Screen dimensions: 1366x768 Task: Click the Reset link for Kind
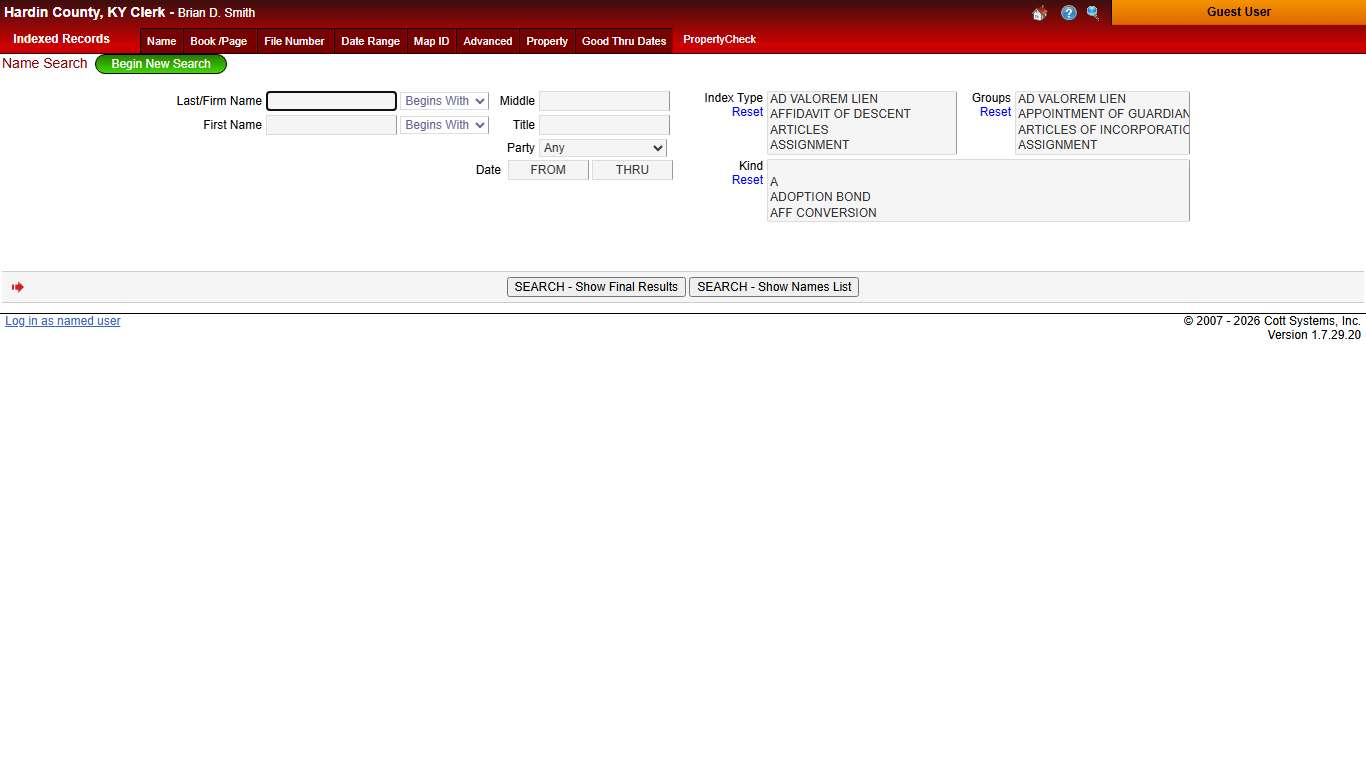pos(747,180)
